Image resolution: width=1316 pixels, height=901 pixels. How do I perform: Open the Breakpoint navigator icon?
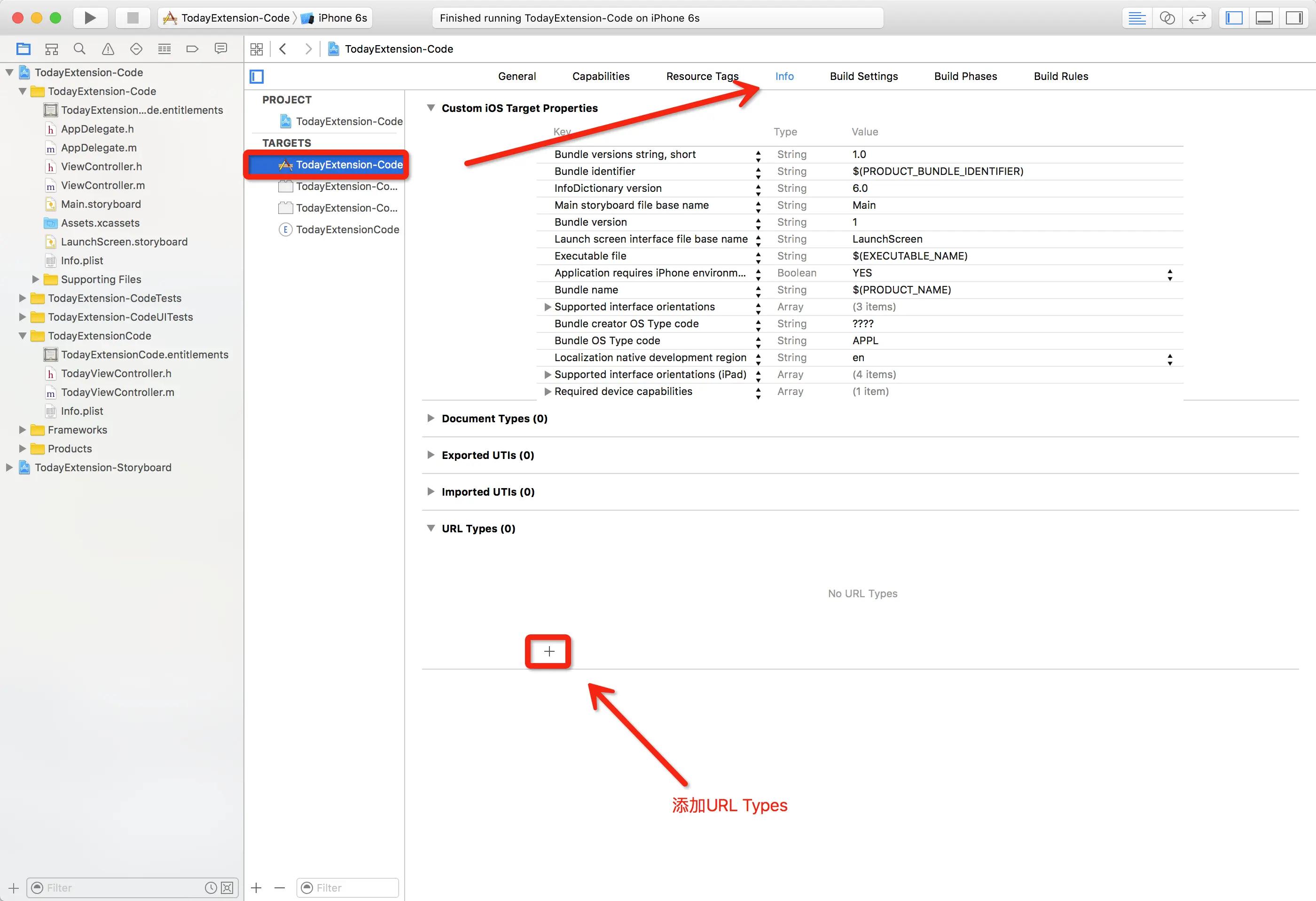(192, 49)
